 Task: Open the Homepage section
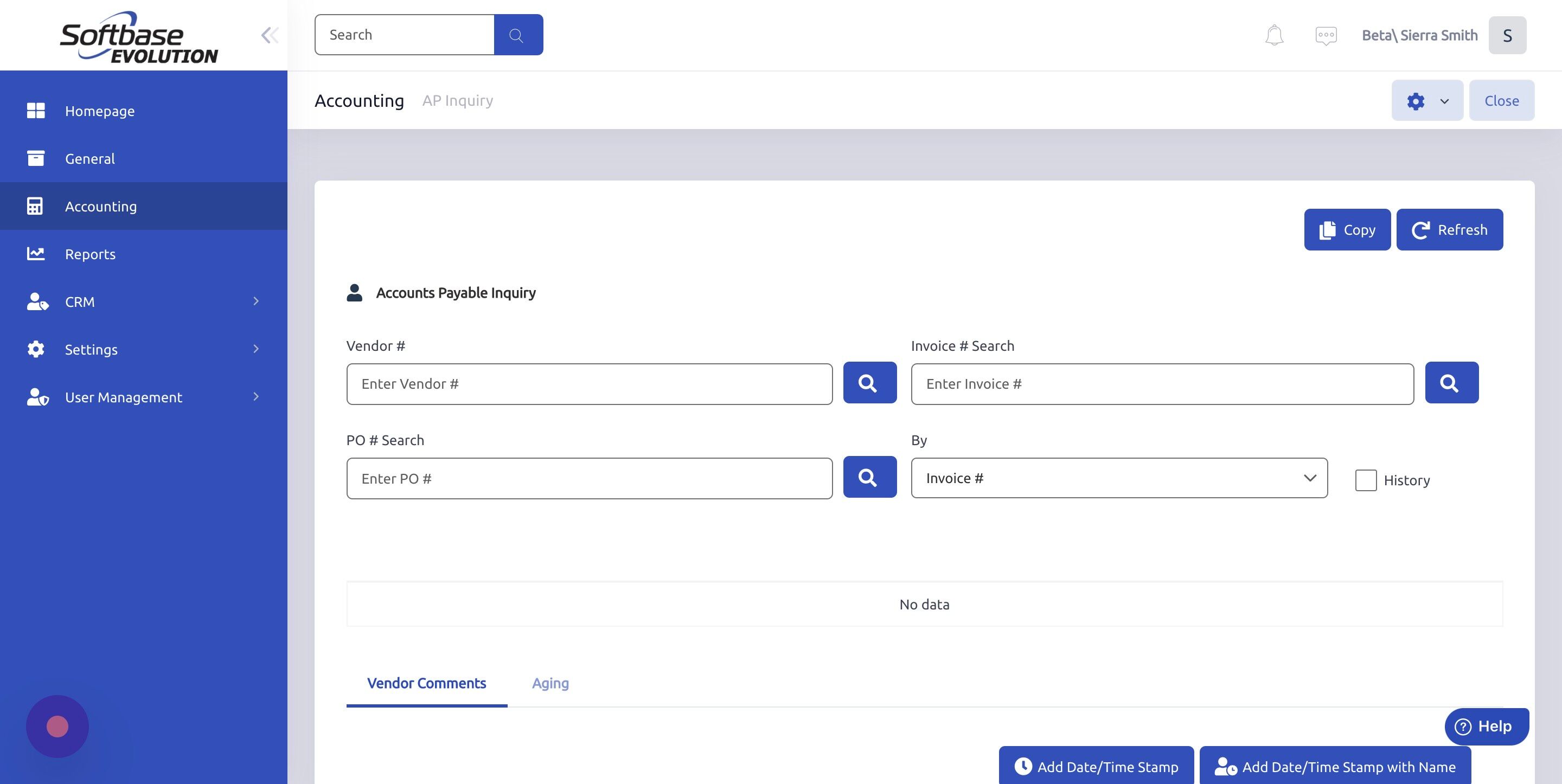[99, 111]
